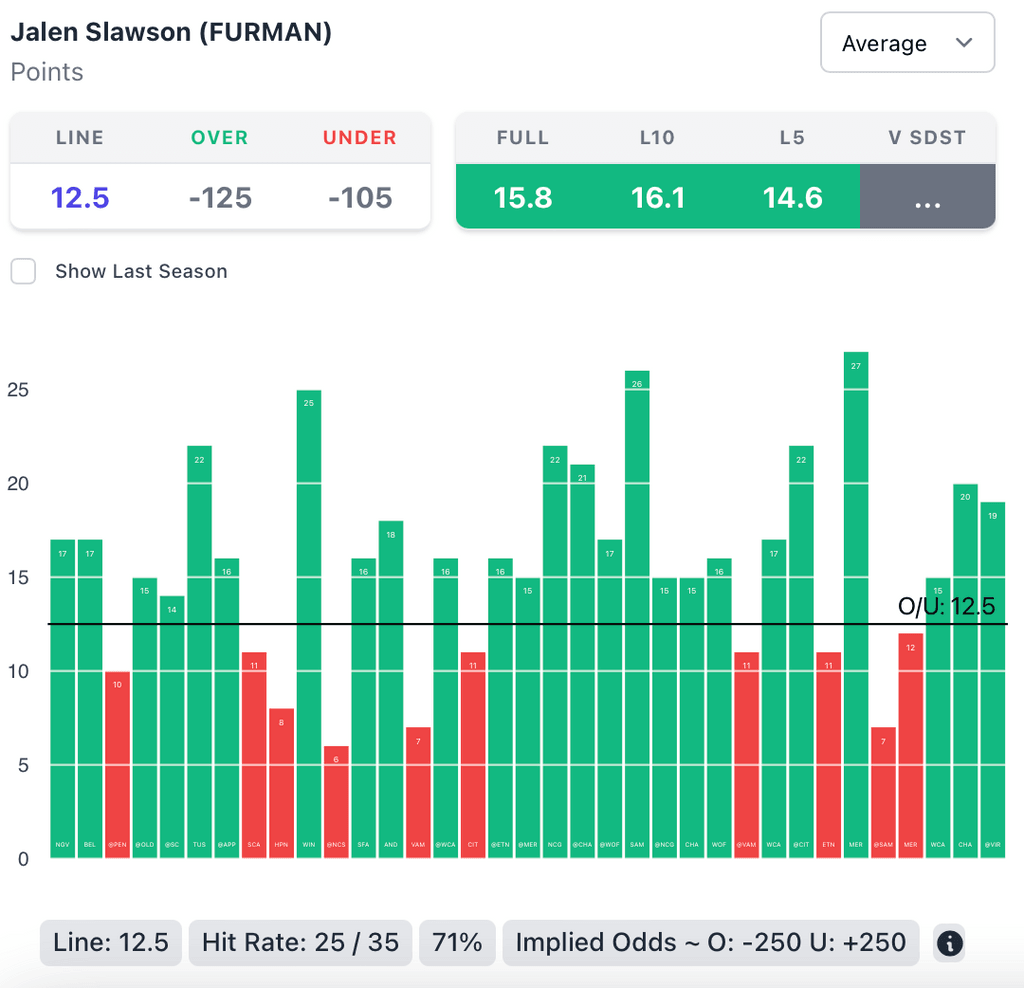Open the Average dropdown
The image size is (1024, 988).
coord(906,43)
